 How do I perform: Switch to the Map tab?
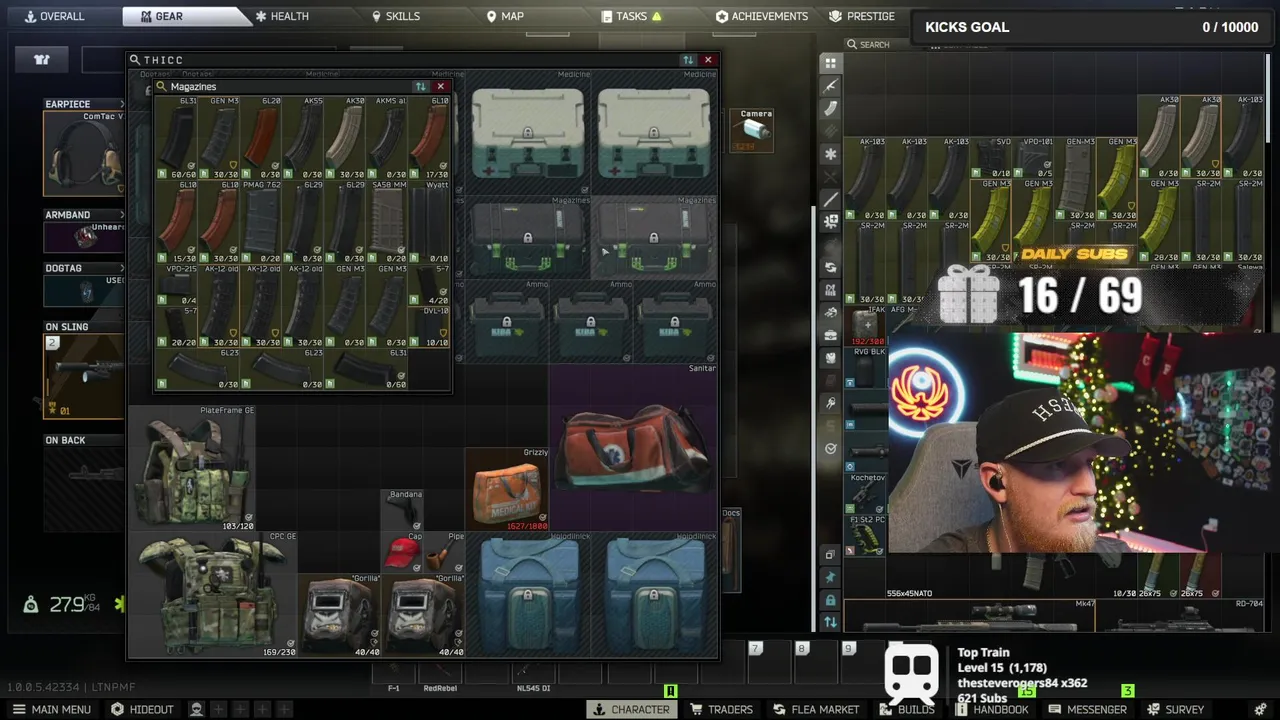[505, 16]
